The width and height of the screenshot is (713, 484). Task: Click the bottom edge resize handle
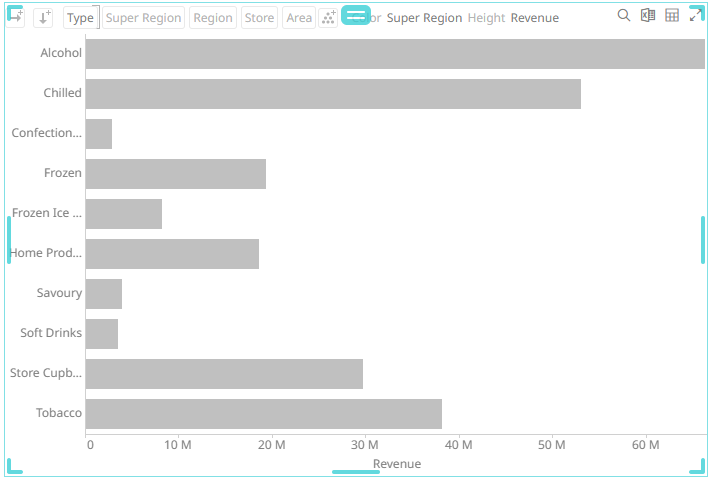[356, 472]
